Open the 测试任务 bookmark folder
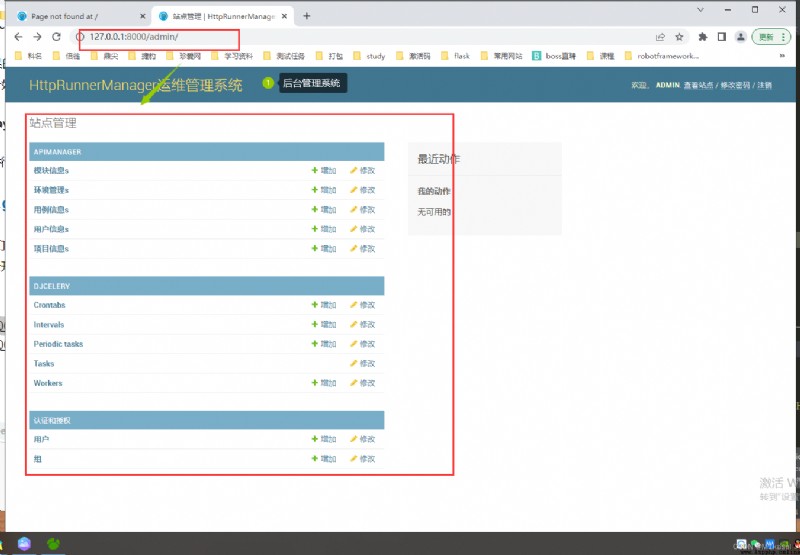 (x=283, y=56)
